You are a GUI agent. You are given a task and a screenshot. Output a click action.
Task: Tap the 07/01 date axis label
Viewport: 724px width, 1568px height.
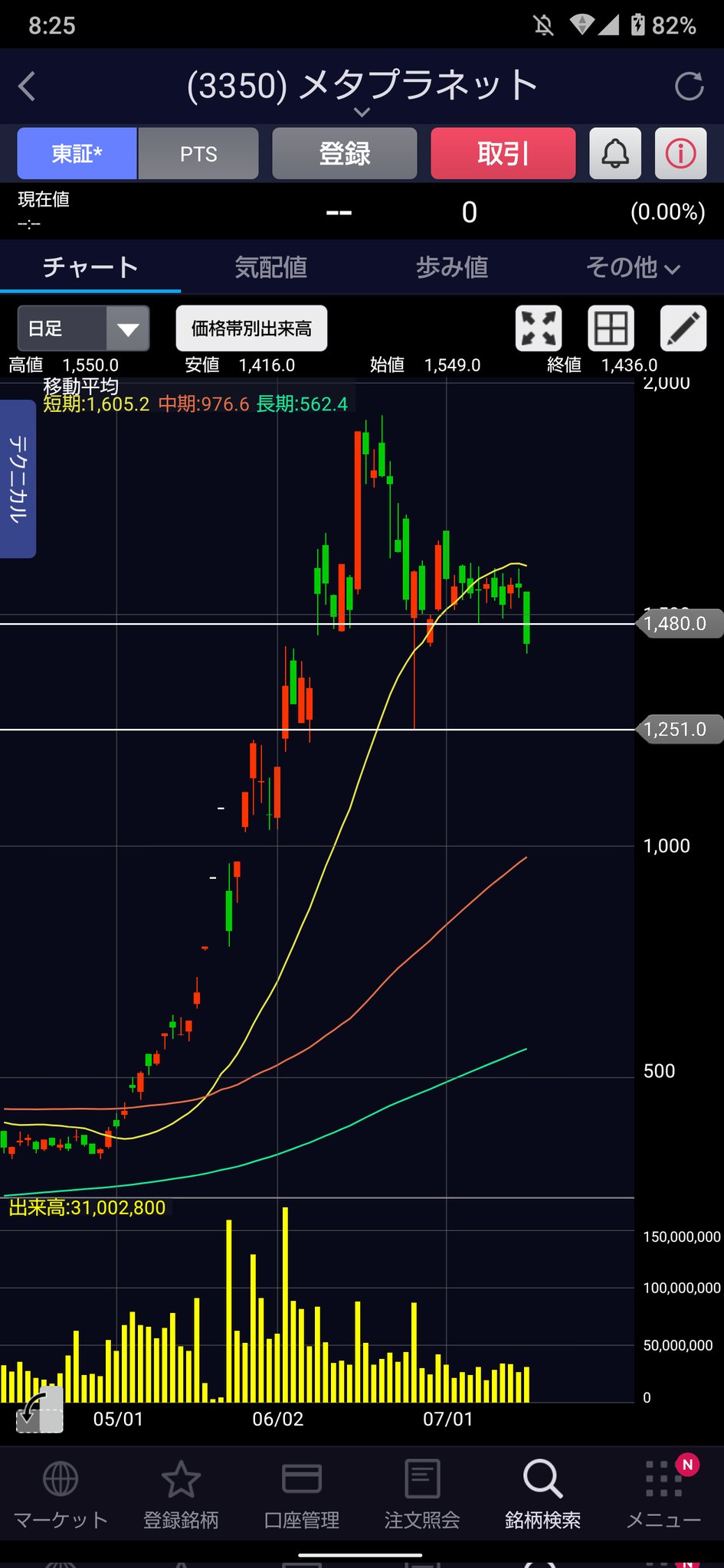click(x=448, y=1419)
